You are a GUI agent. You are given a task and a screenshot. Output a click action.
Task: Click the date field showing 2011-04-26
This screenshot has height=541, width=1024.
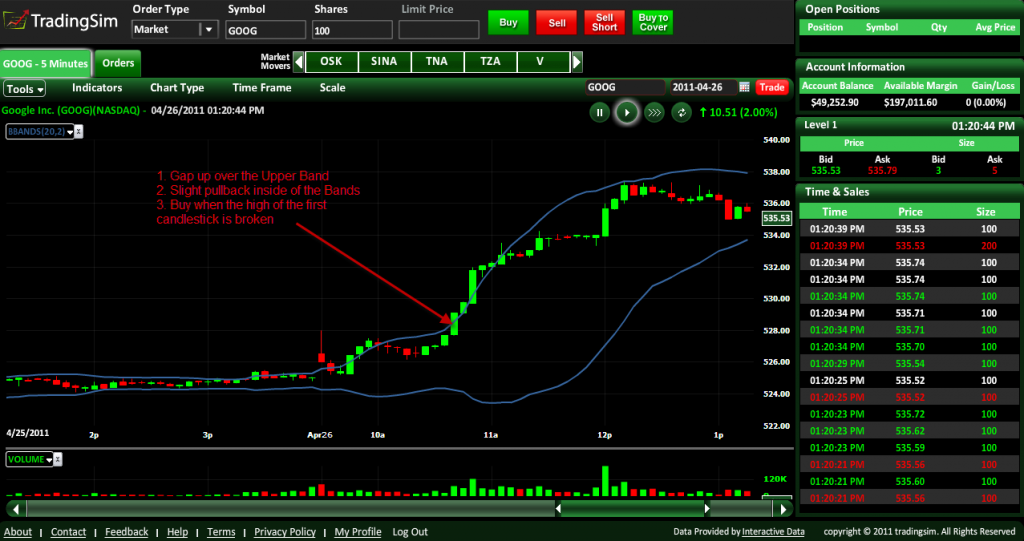pos(703,87)
